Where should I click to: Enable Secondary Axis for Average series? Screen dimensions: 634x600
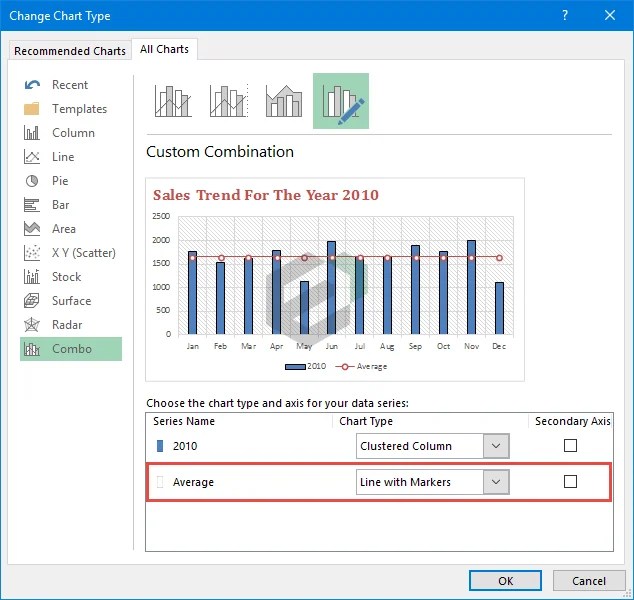pos(570,482)
